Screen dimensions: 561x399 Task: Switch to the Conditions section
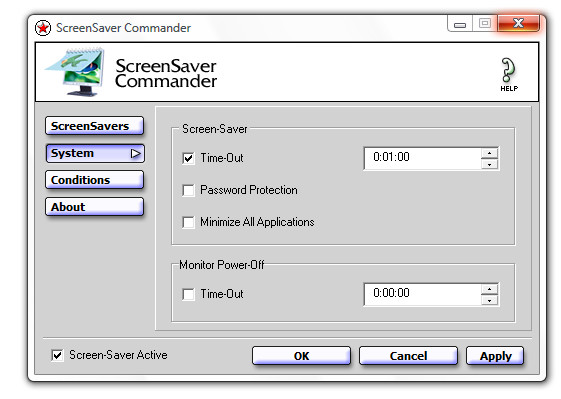(x=95, y=180)
